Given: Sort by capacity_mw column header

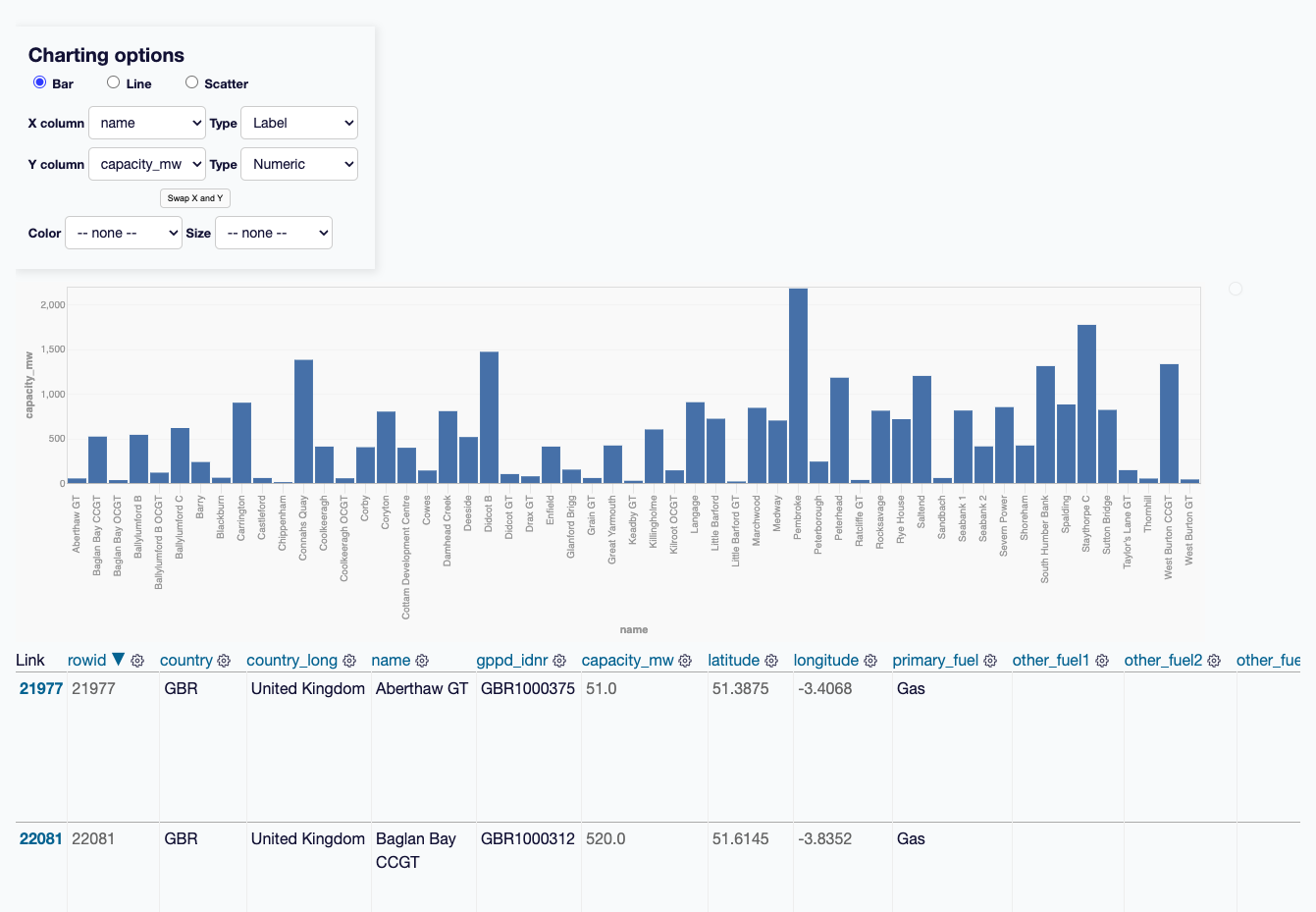Looking at the screenshot, I should (628, 660).
